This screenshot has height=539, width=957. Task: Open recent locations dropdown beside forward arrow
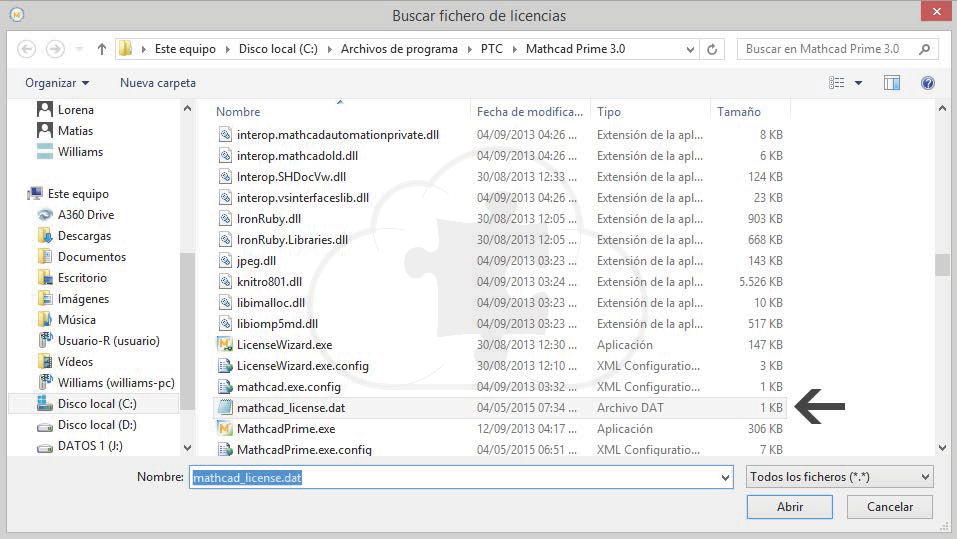pyautogui.click(x=79, y=49)
